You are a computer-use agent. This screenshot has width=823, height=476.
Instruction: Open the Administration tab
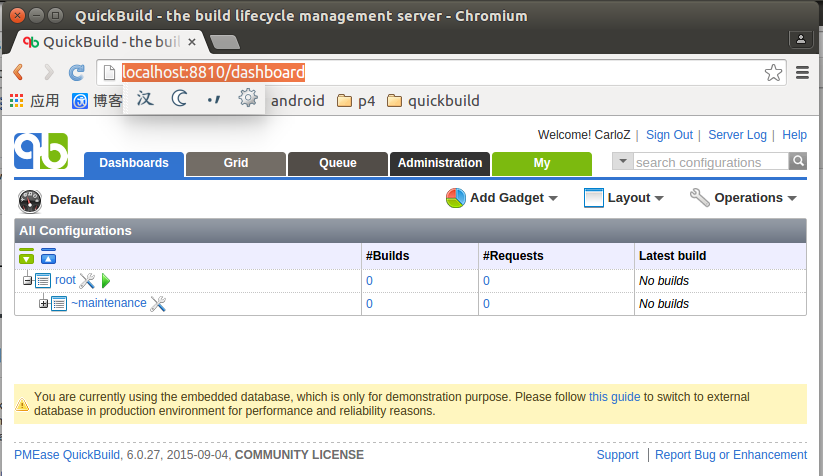[x=440, y=163]
